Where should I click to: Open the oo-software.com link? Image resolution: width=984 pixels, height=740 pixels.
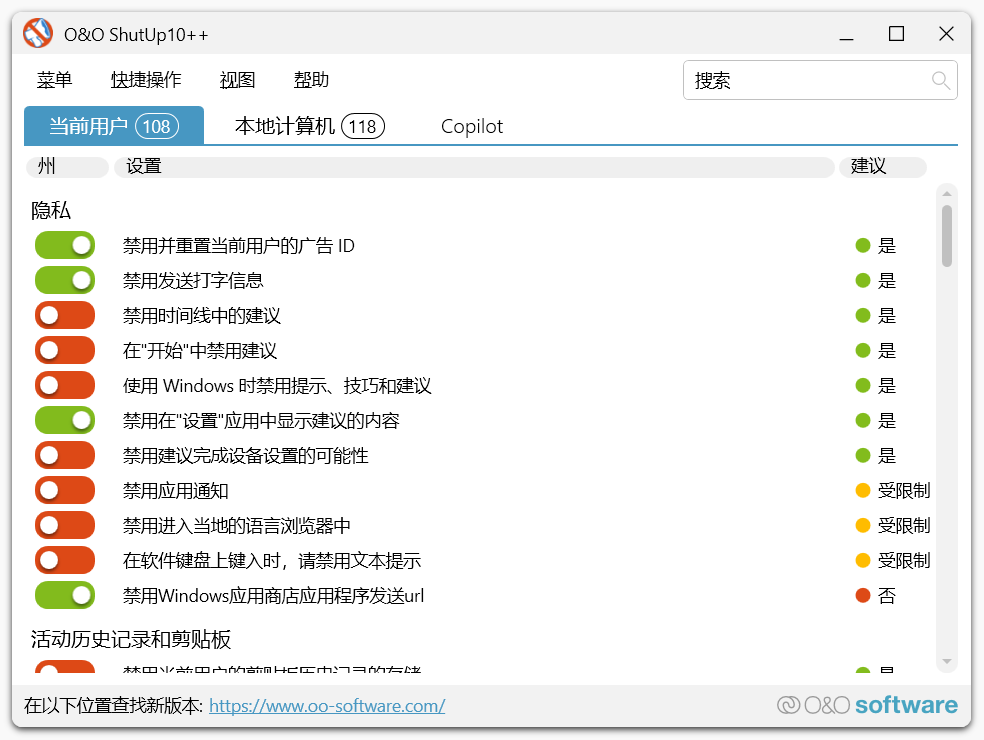click(327, 705)
